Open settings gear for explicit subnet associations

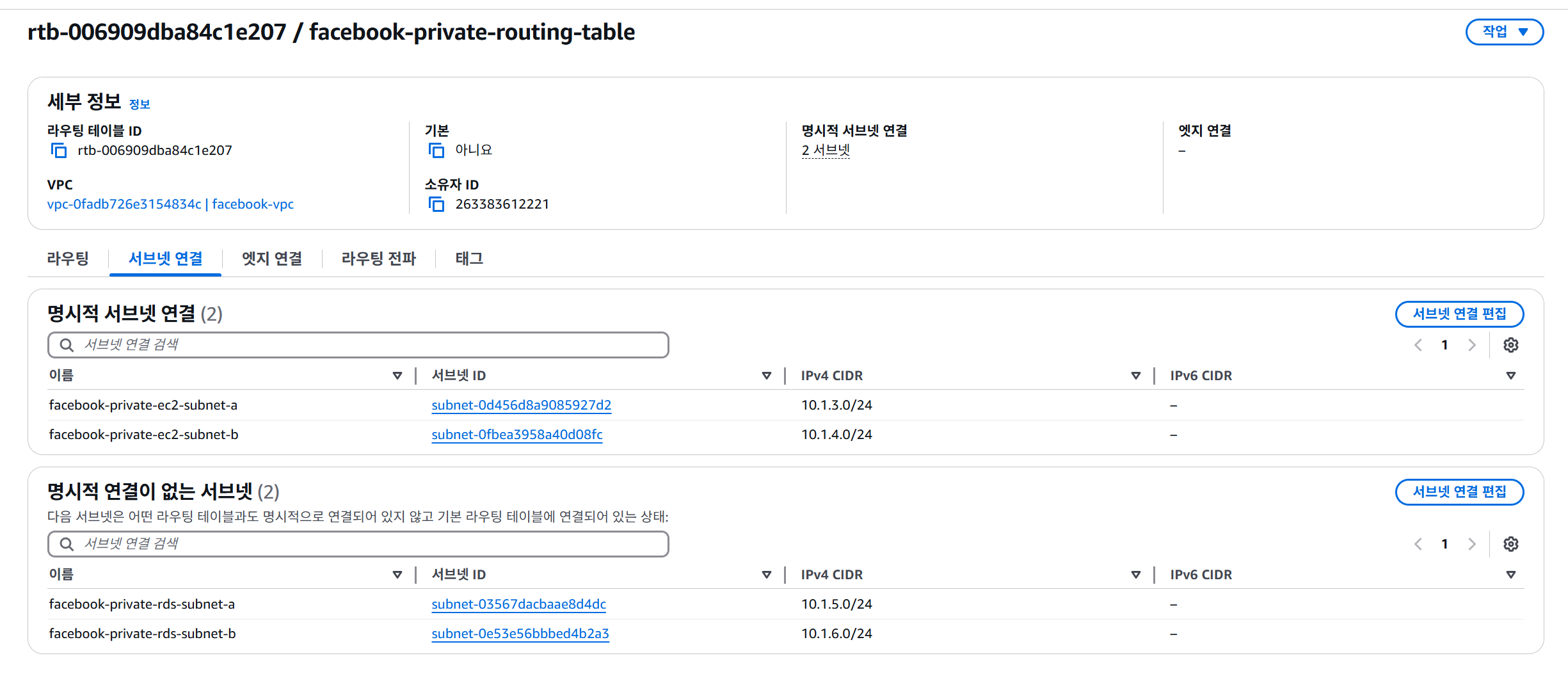point(1510,346)
